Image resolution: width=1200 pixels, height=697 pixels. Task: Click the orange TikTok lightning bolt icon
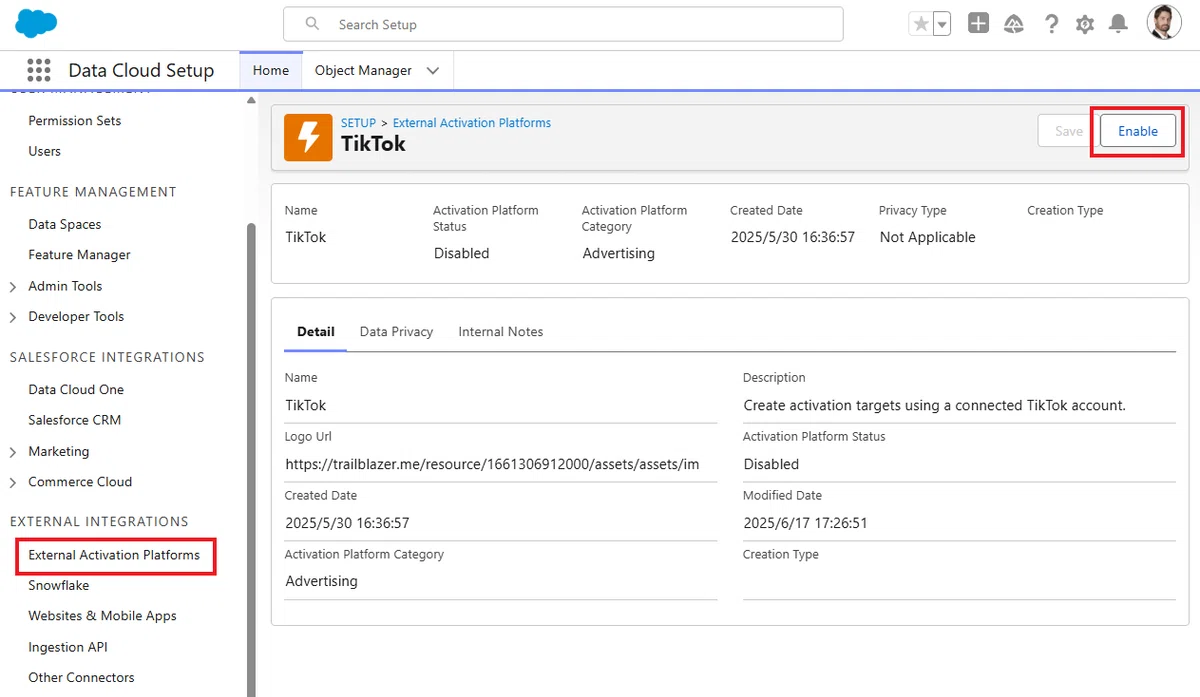(x=308, y=137)
